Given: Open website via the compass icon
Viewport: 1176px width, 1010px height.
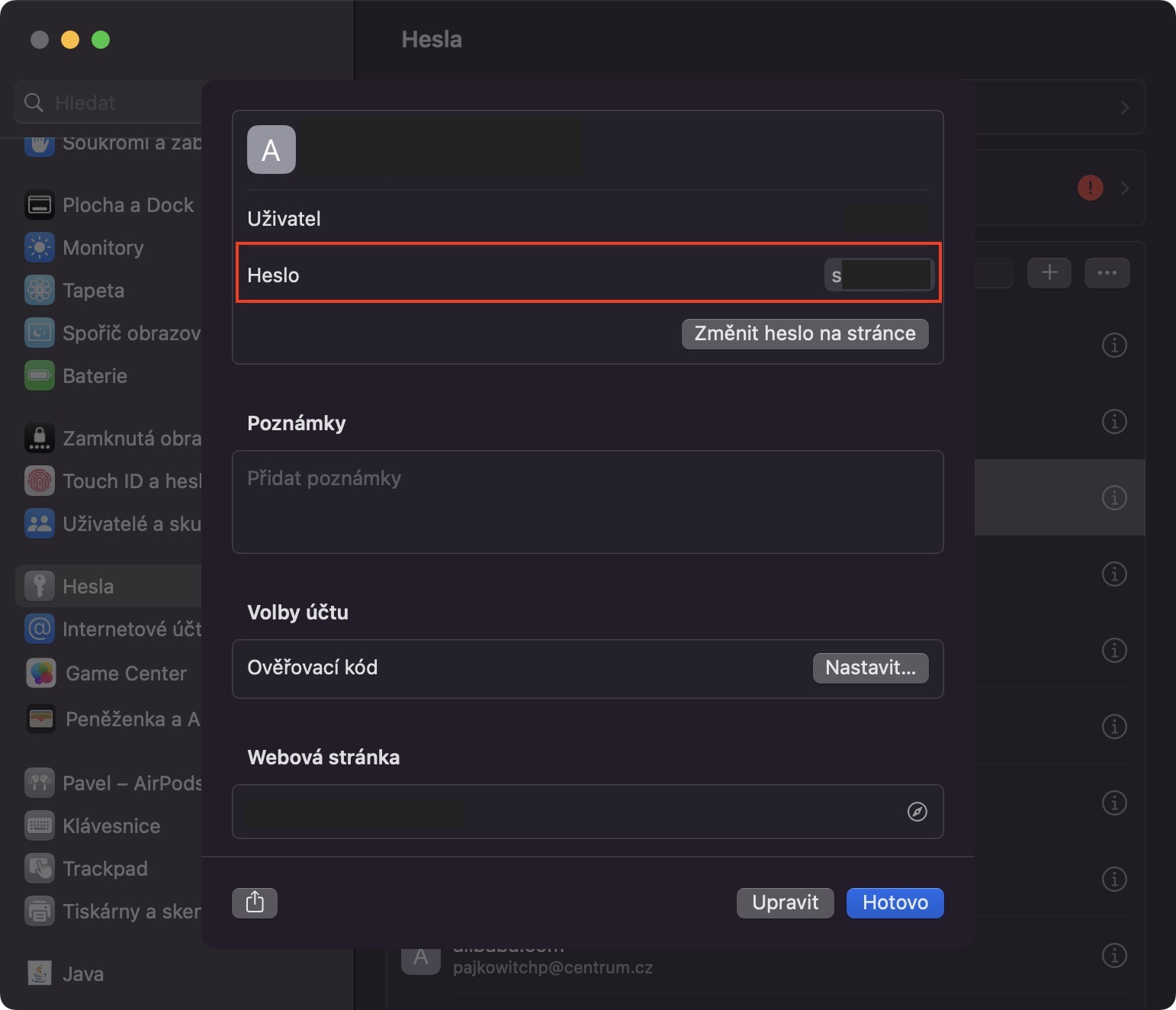Looking at the screenshot, I should point(917,812).
